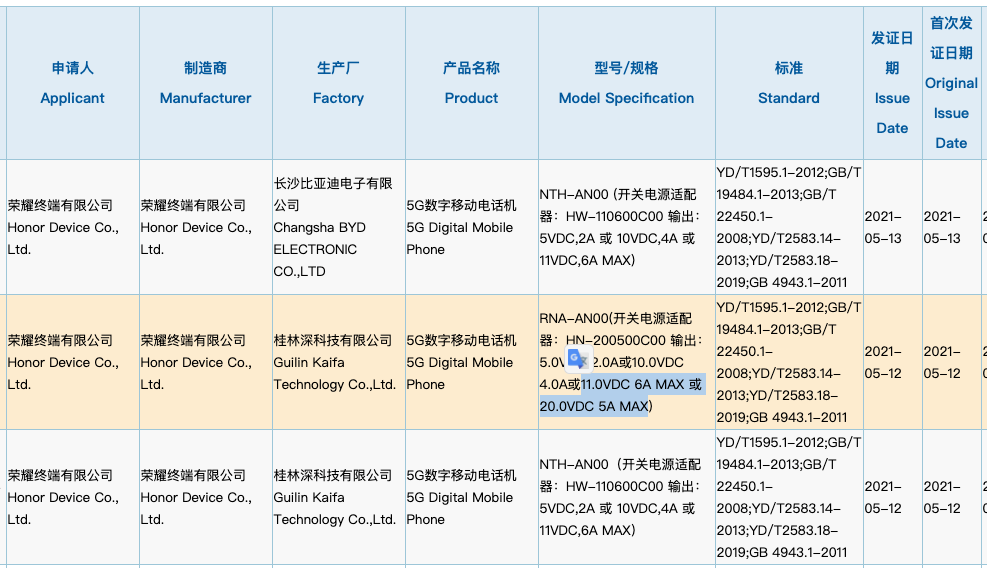Click the Original Issue Date 2021-05-12 in the last row
Image resolution: width=987 pixels, height=568 pixels.
pos(951,497)
